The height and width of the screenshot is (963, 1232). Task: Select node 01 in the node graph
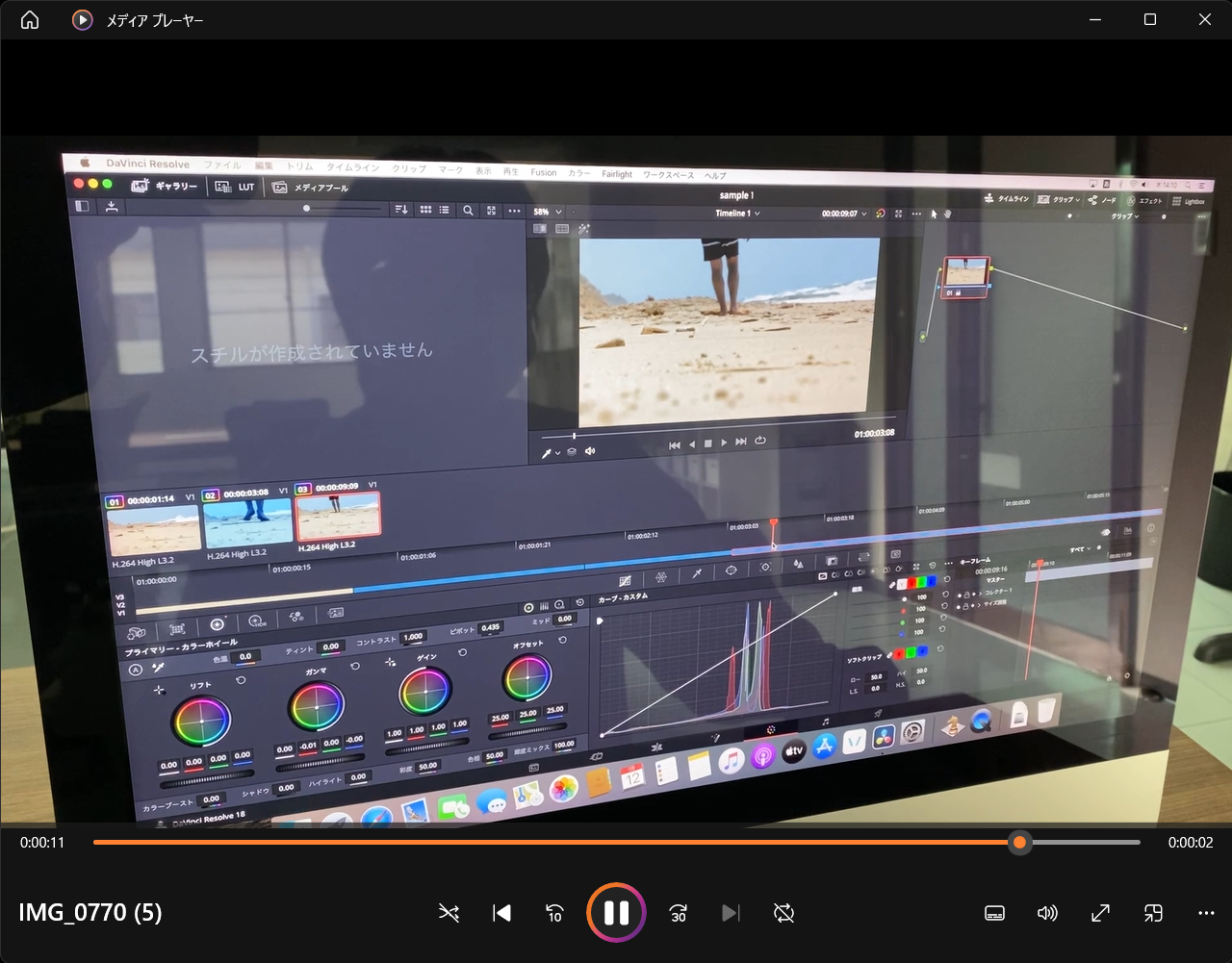click(x=965, y=277)
